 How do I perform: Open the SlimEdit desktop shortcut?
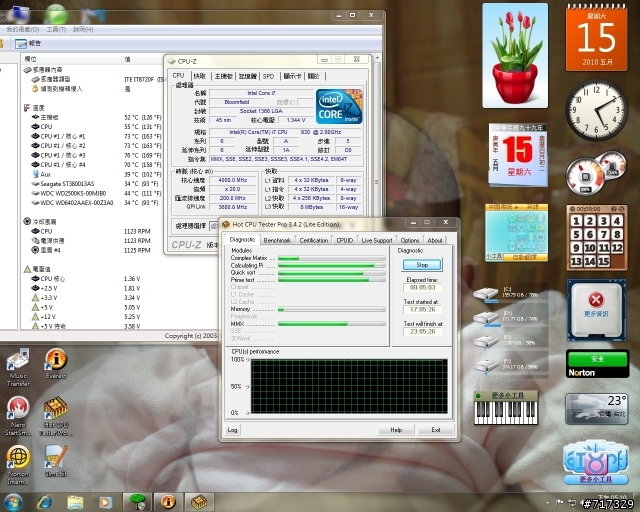pos(56,461)
